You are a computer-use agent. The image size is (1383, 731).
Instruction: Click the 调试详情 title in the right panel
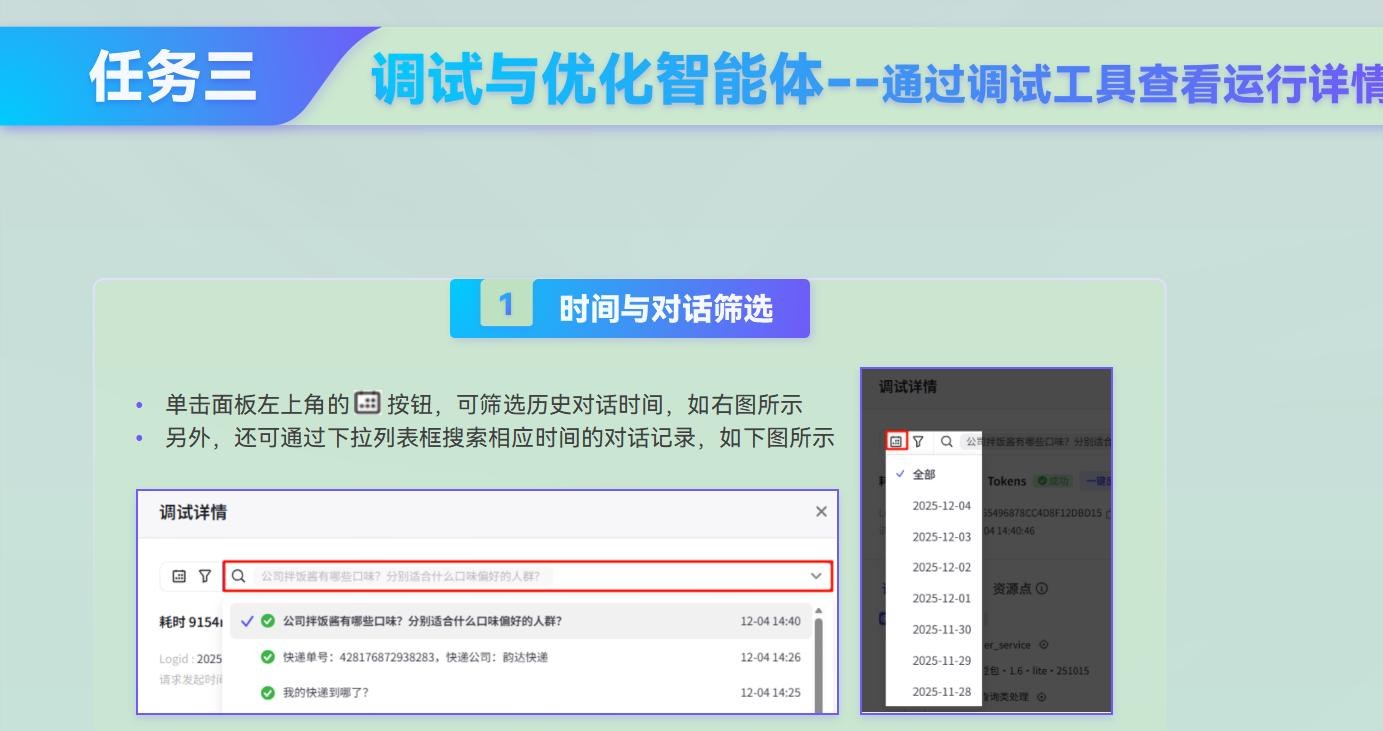pyautogui.click(x=908, y=387)
